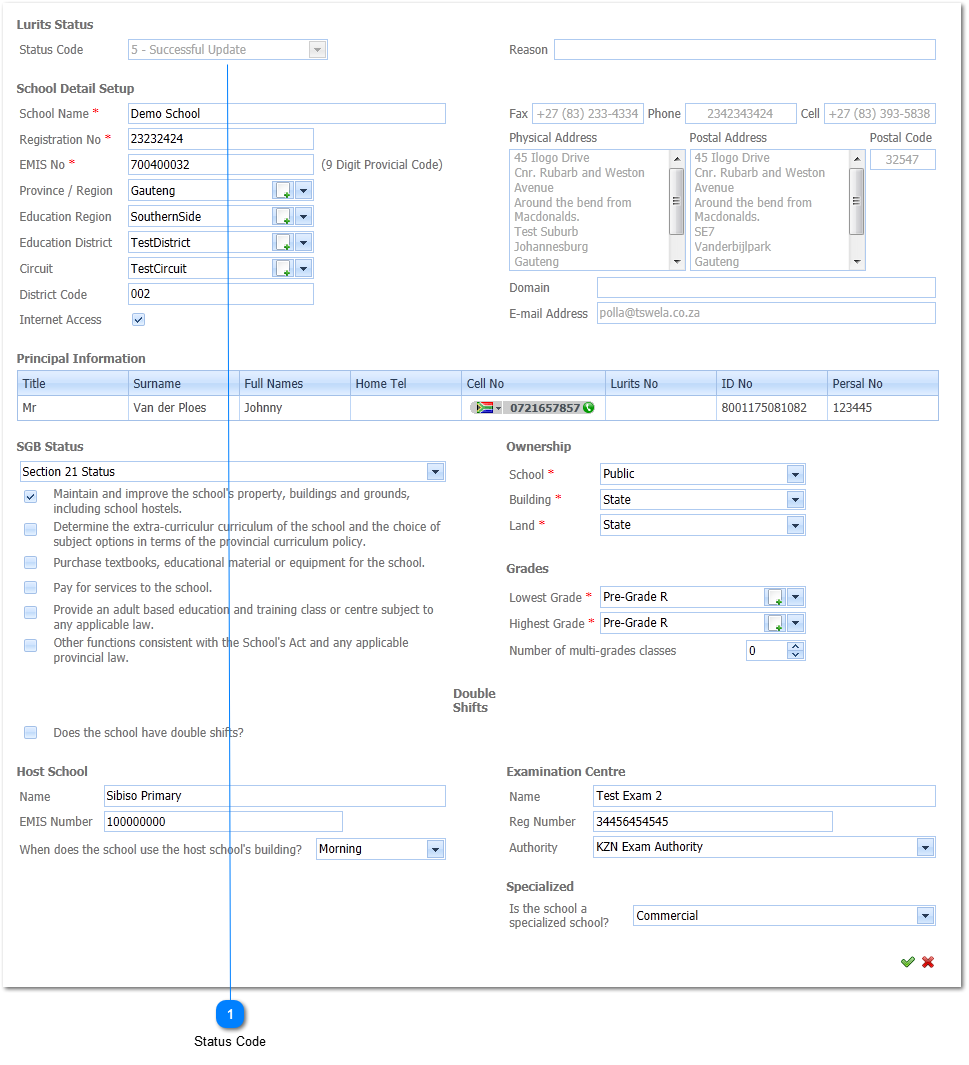The height and width of the screenshot is (1065, 969).
Task: Open the specialized school Commercial dropdown
Action: (925, 916)
